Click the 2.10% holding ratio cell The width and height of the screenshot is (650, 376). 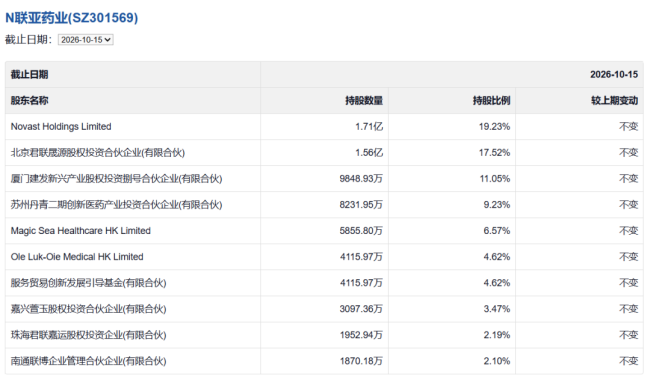click(497, 361)
